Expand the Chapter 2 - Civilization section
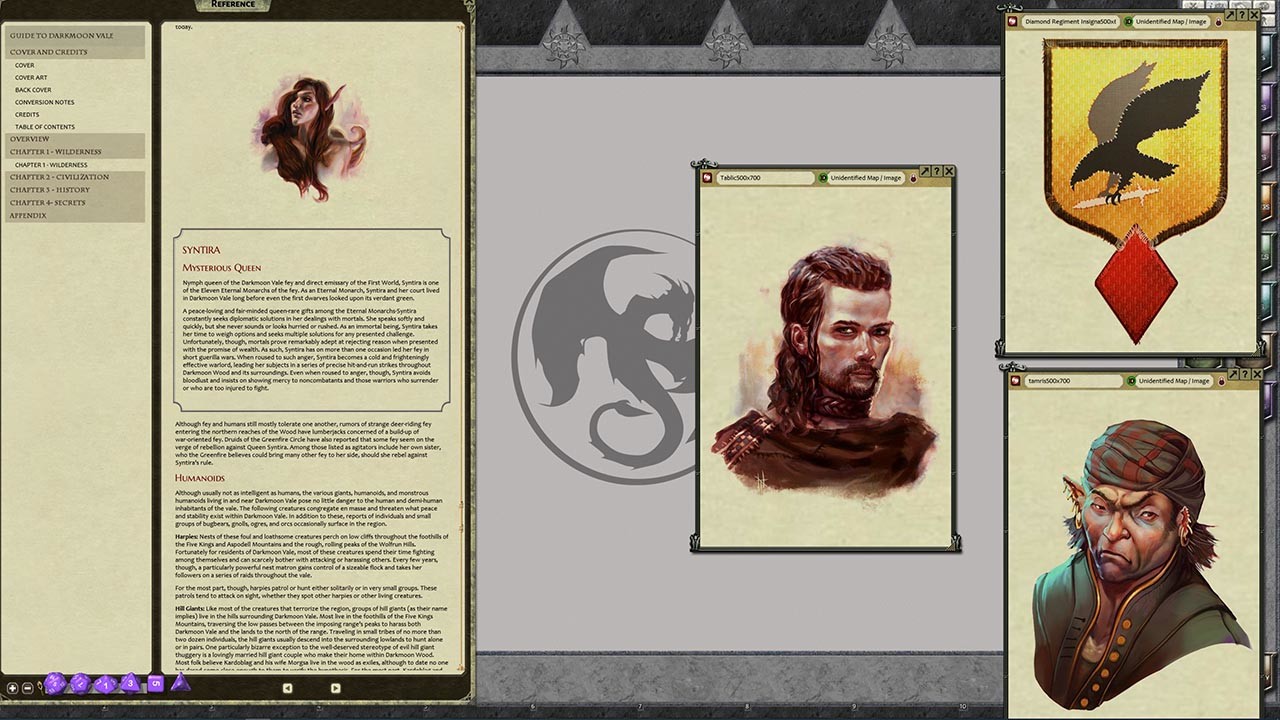Screen dimensions: 1280x720 (x=59, y=177)
